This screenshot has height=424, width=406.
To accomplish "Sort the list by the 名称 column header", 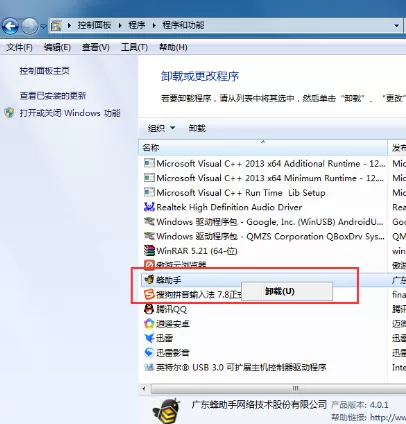I will 263,148.
